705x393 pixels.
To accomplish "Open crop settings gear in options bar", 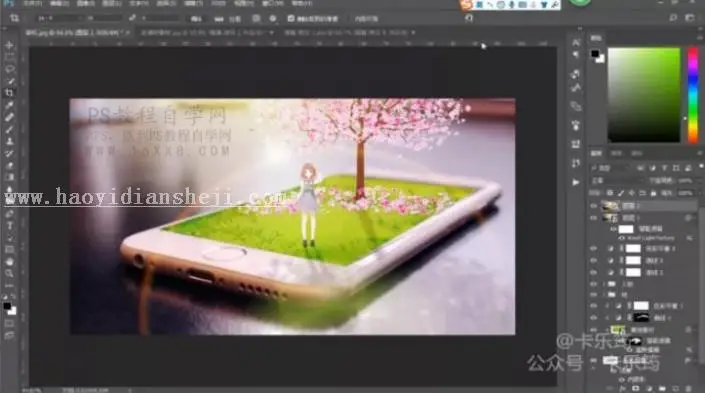I will pyautogui.click(x=273, y=18).
